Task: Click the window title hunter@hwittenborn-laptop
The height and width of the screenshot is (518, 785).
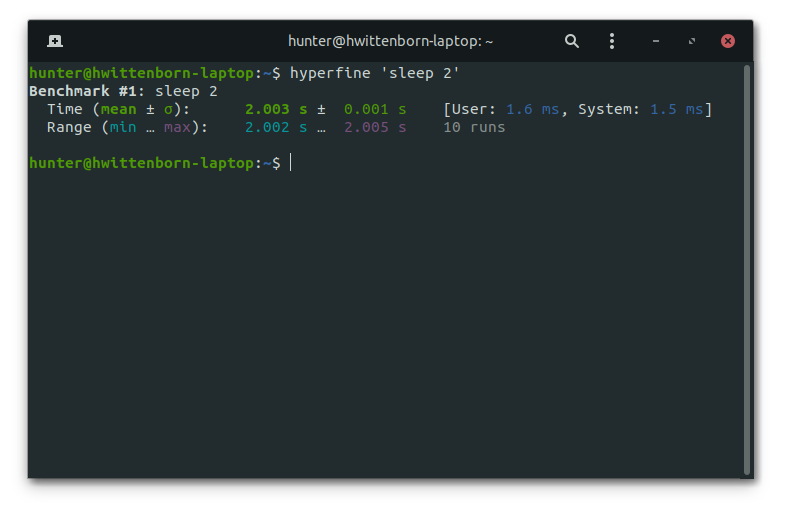Action: pyautogui.click(x=390, y=41)
